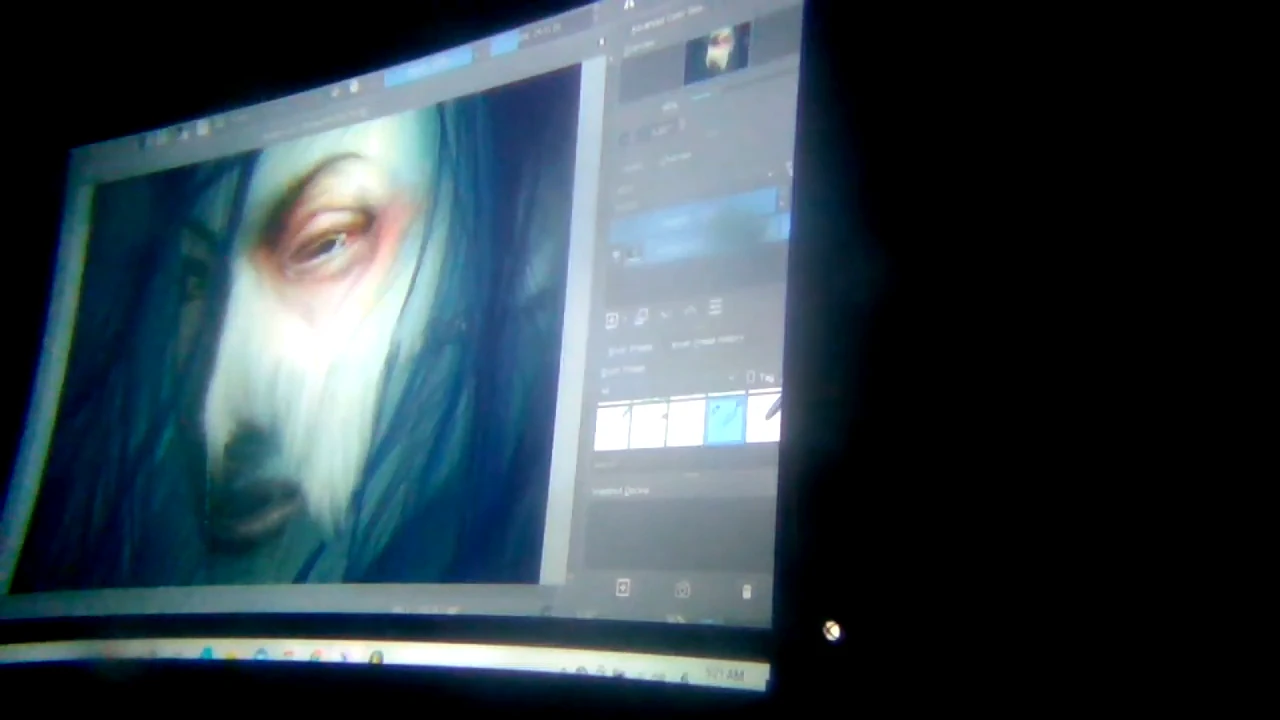Click the add new layer icon
This screenshot has height=720, width=1280.
612,320
